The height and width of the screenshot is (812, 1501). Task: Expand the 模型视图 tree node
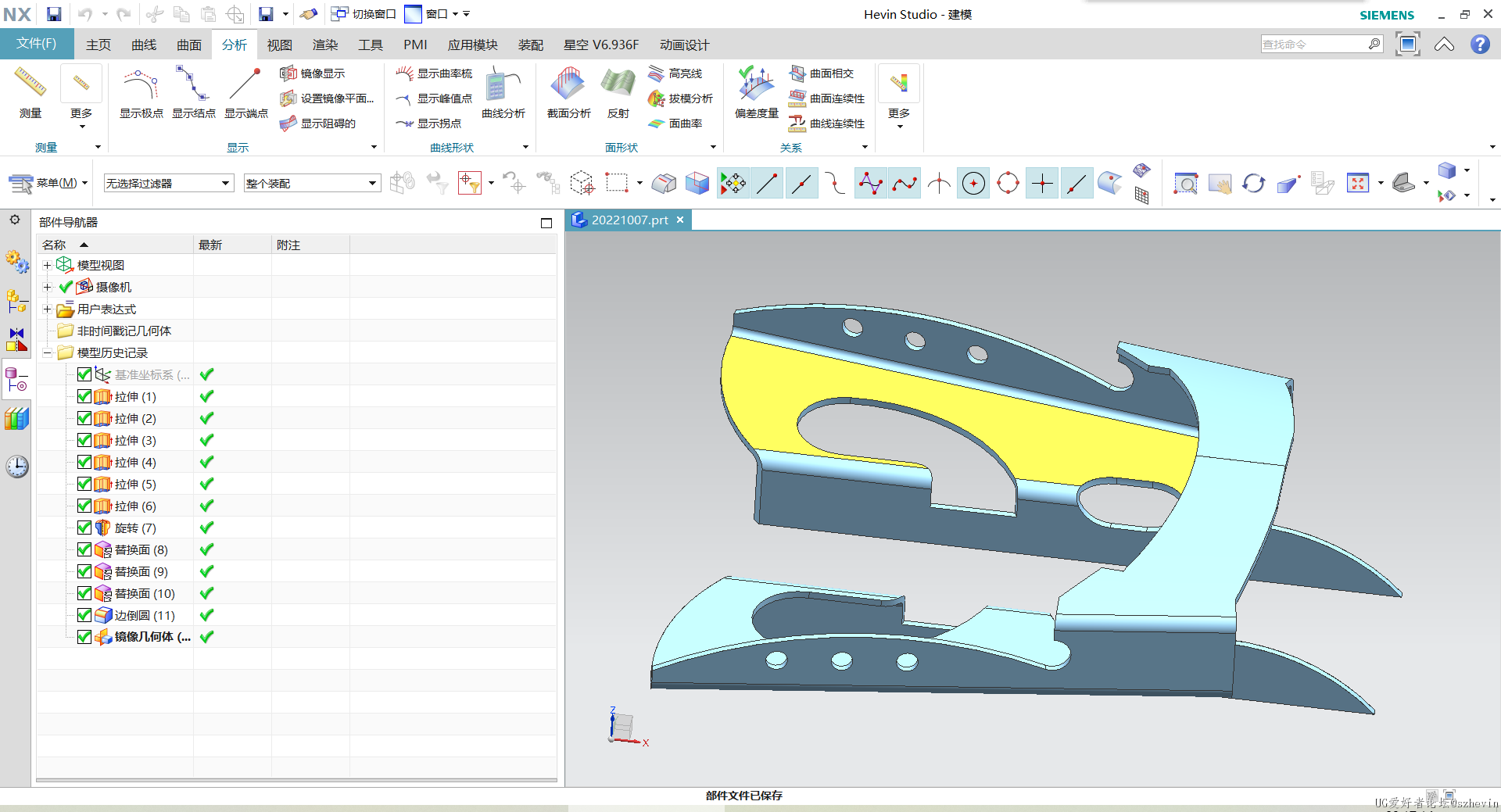(47, 266)
